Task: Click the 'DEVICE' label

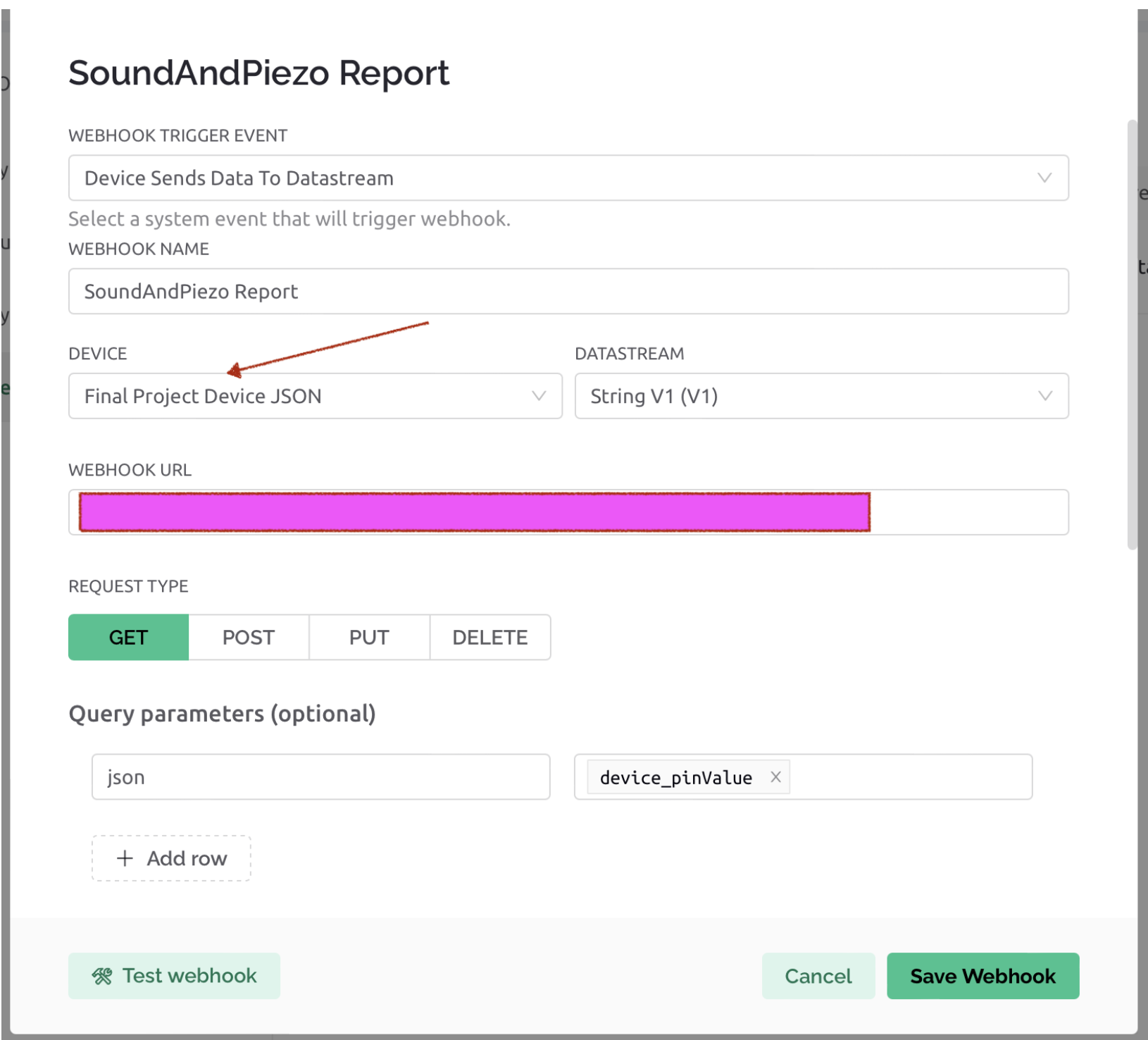Action: [98, 354]
